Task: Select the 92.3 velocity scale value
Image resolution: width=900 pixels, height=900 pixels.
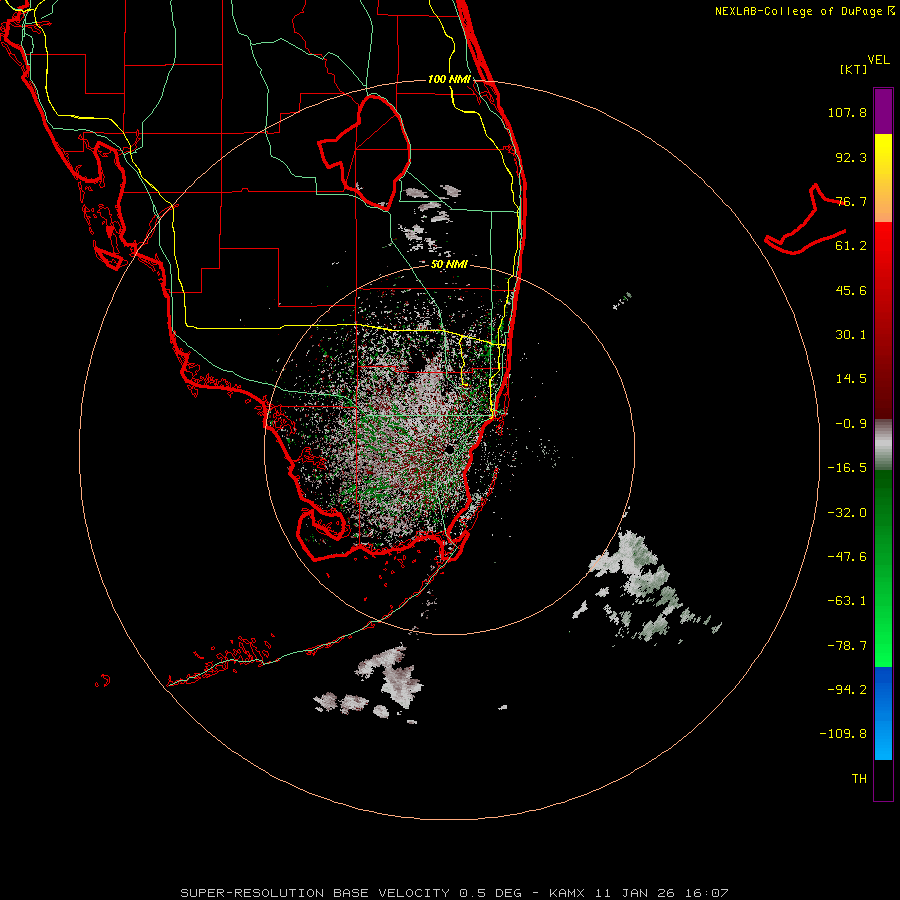Action: coord(851,157)
